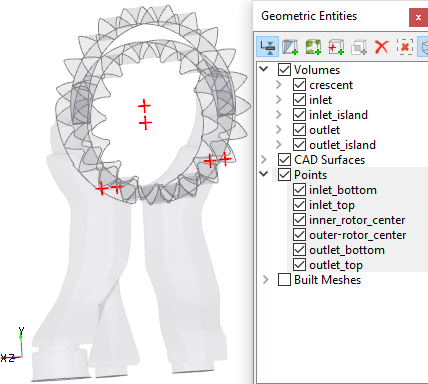Viewport: 428px width, 384px height.
Task: Toggle the wireframe cube icon at toolbar end
Action: coord(424,47)
